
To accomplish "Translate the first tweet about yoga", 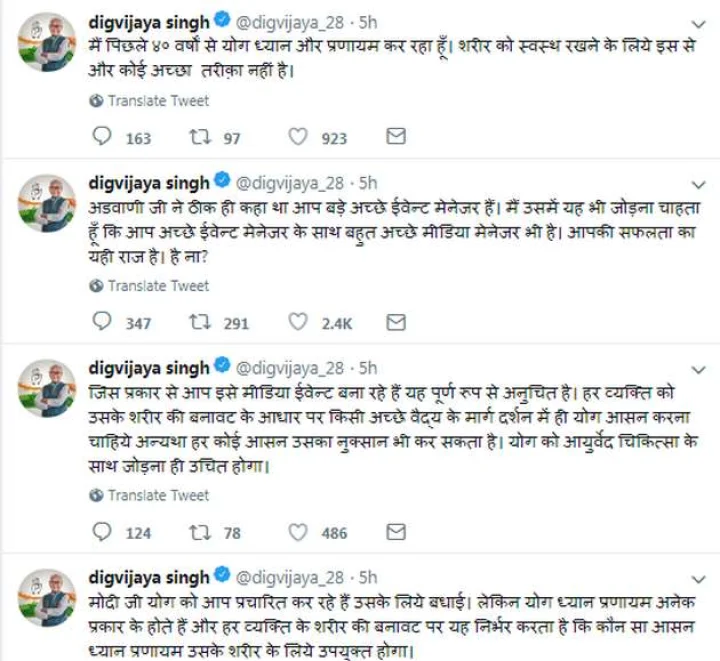I will pos(158,101).
